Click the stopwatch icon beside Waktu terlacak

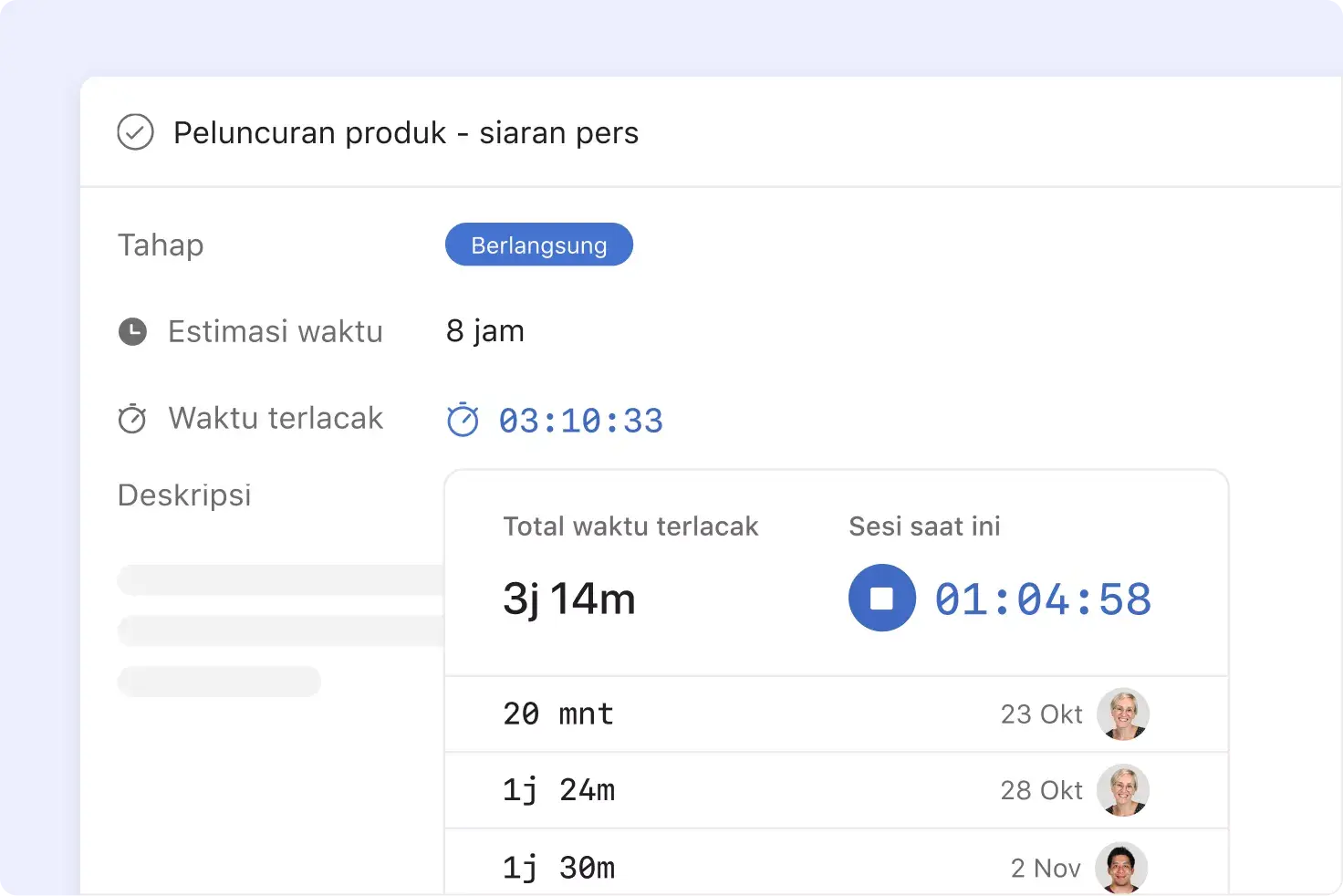click(132, 419)
